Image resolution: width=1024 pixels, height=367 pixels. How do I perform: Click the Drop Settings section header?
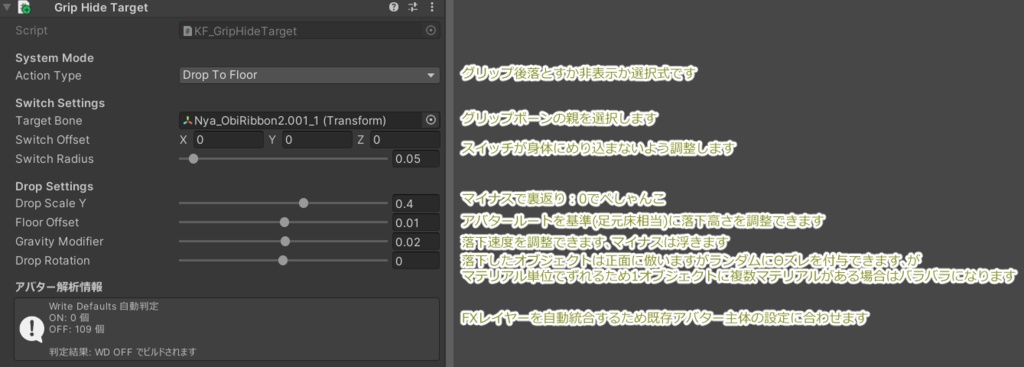tap(54, 186)
